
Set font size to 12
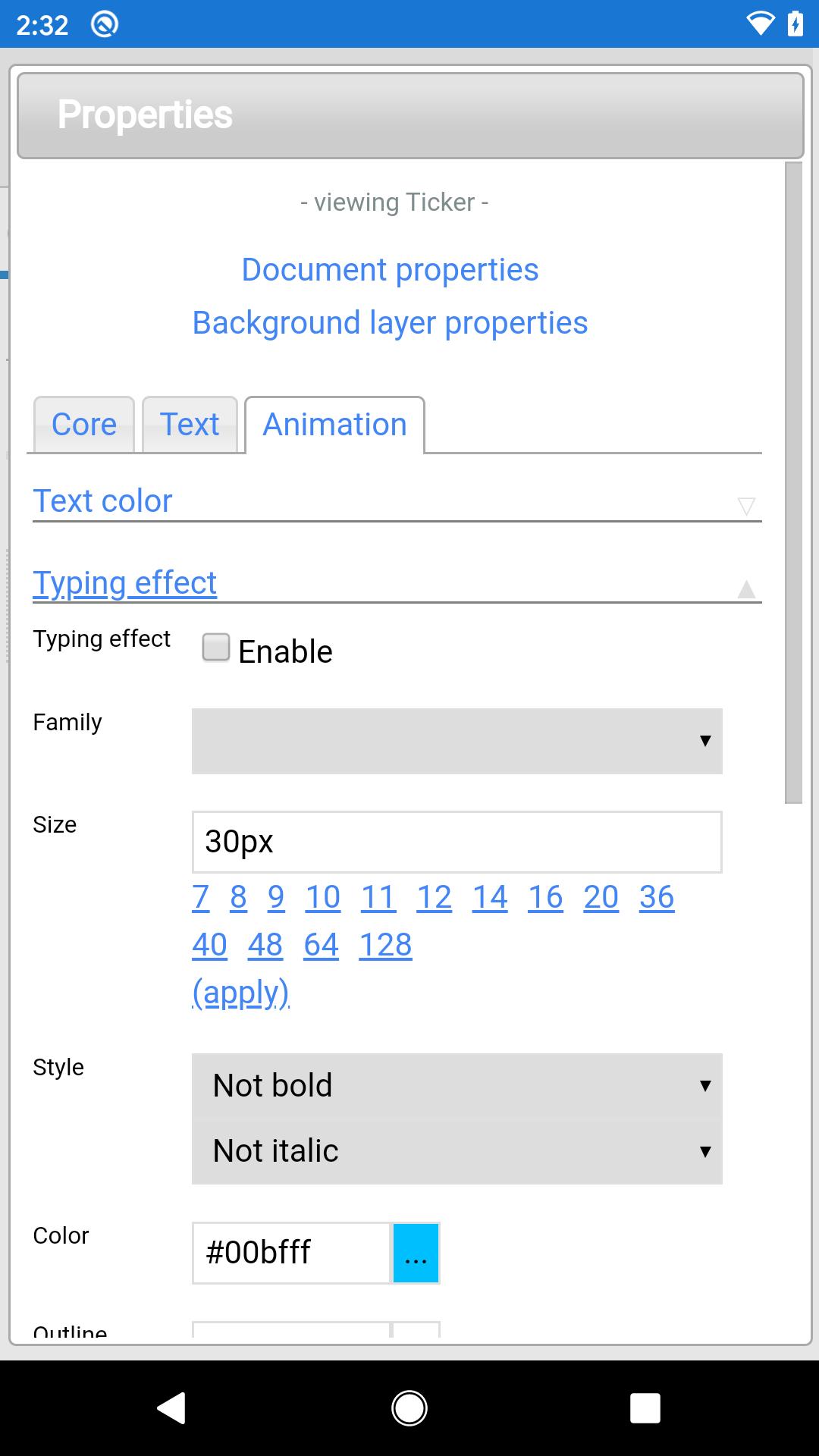coord(434,897)
